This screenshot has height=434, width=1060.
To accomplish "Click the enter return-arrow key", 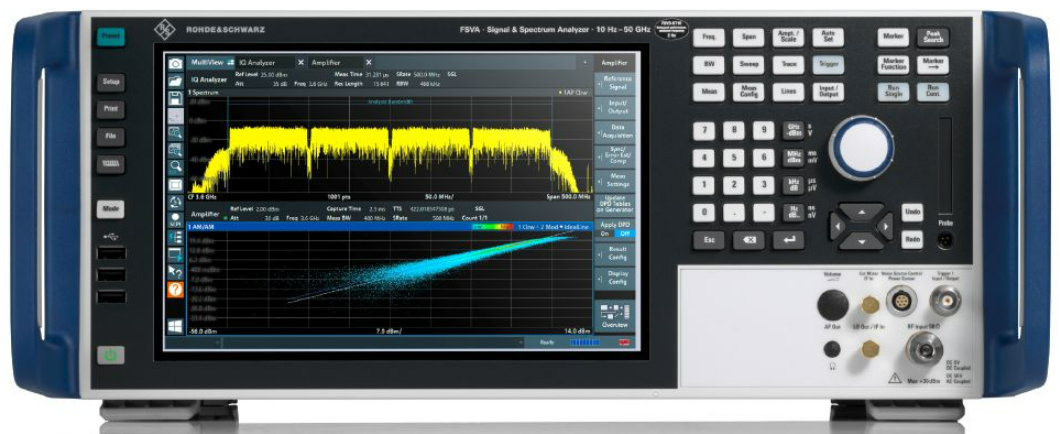I will [789, 240].
